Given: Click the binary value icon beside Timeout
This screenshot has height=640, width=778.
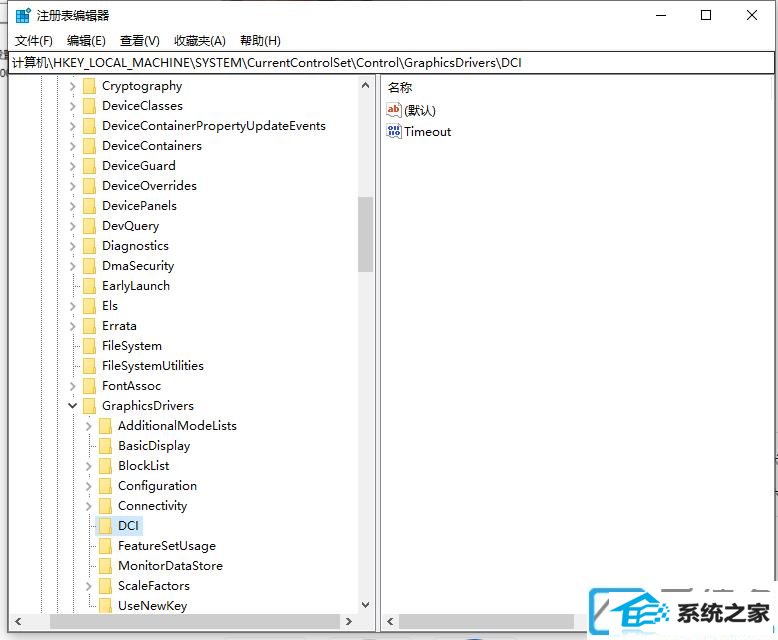Looking at the screenshot, I should click(393, 131).
